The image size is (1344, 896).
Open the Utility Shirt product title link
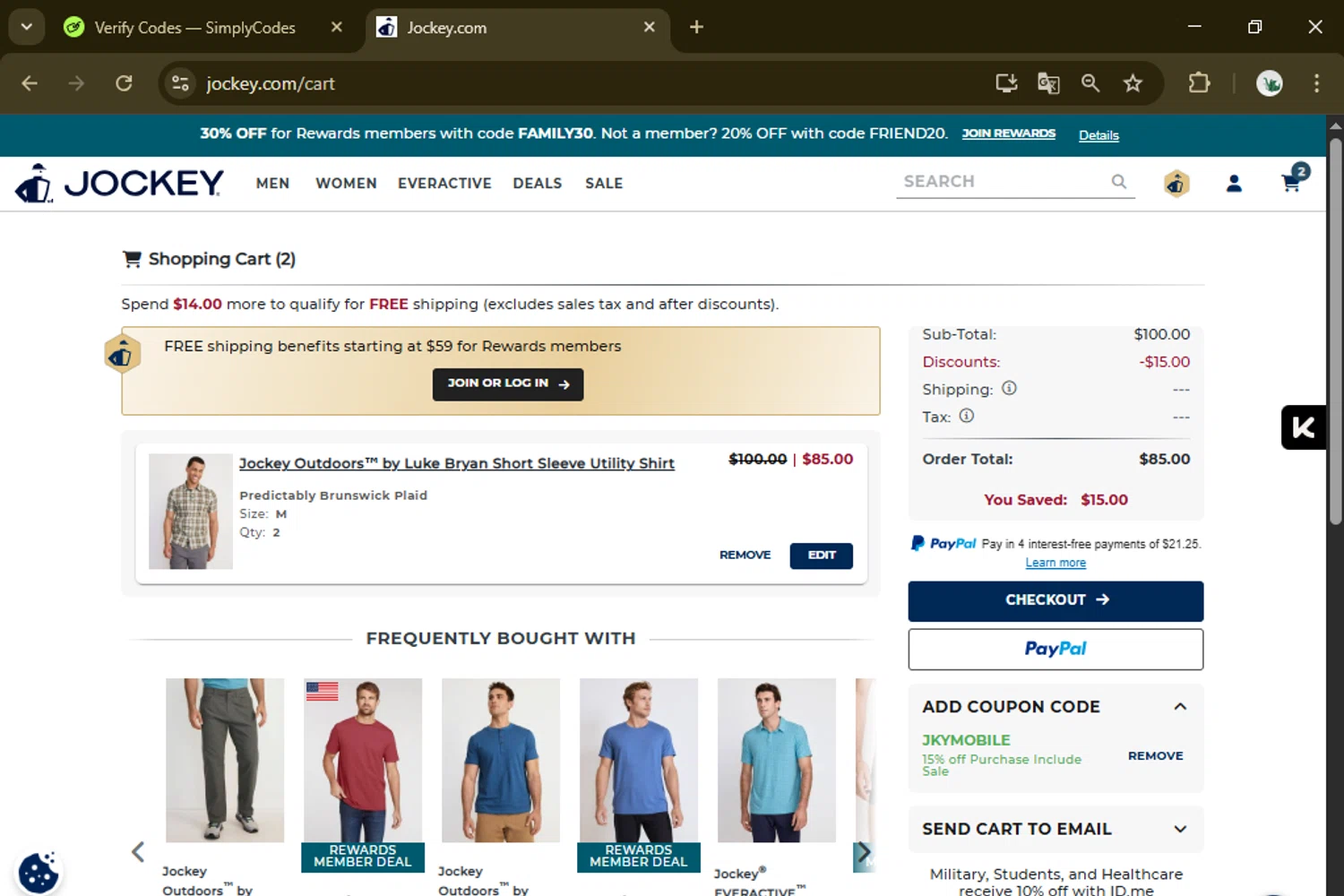tap(456, 463)
